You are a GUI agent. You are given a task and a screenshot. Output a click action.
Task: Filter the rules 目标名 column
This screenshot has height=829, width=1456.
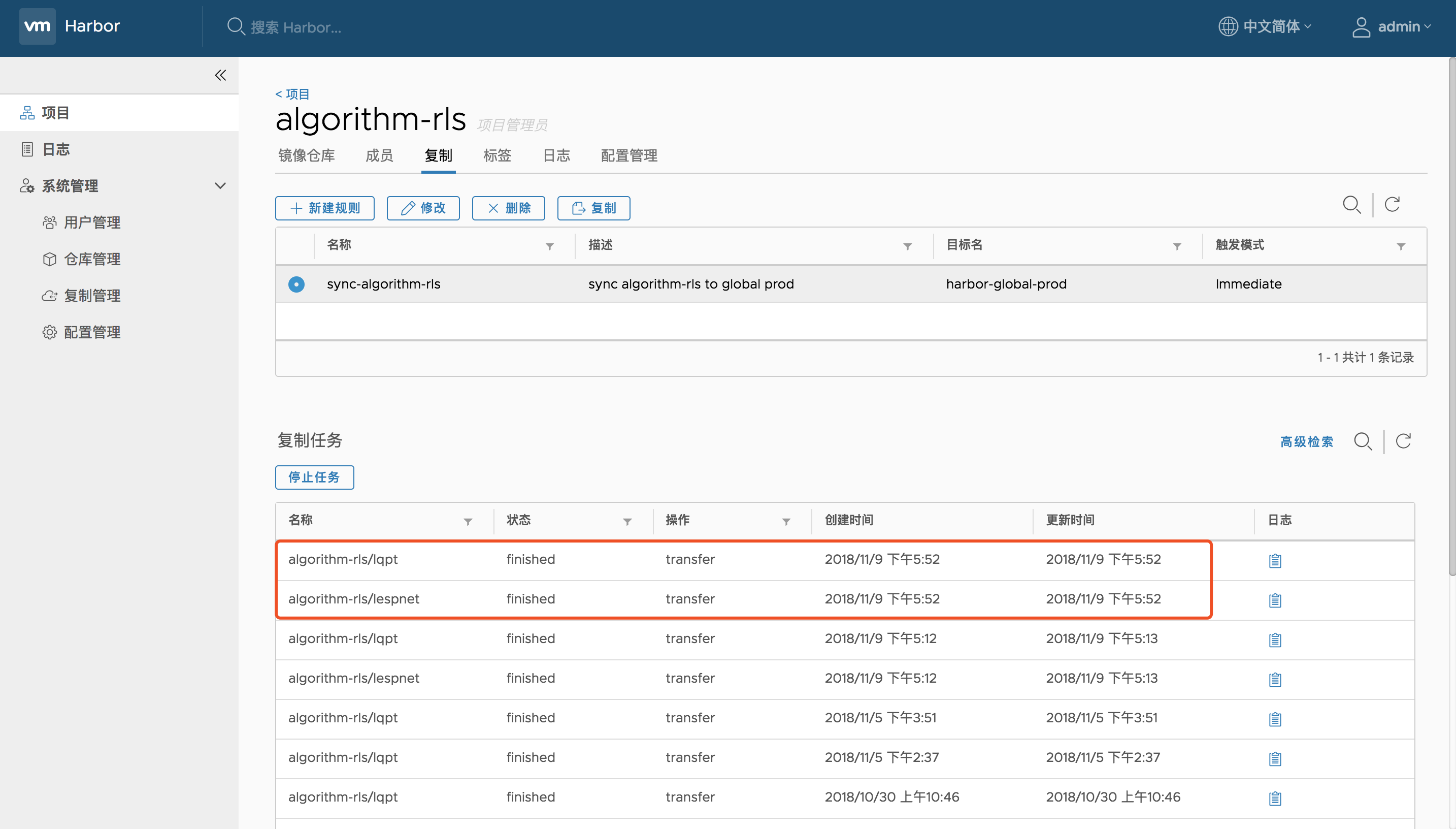click(x=1177, y=246)
